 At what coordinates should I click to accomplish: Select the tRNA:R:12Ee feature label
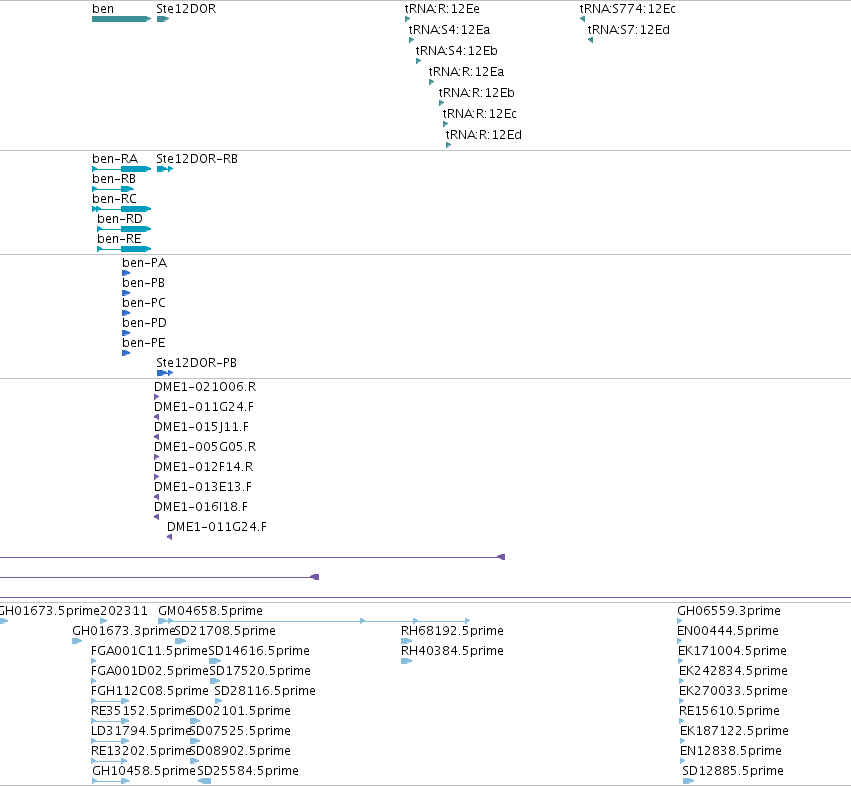pyautogui.click(x=442, y=9)
